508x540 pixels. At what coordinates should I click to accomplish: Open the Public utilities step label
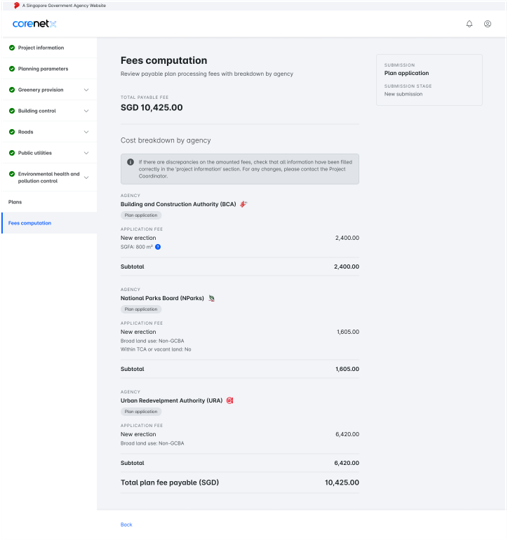pos(35,153)
